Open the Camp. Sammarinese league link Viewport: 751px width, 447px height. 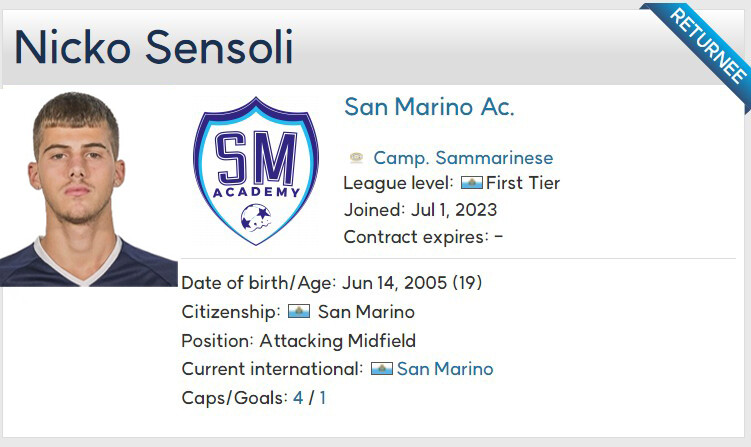tap(463, 158)
